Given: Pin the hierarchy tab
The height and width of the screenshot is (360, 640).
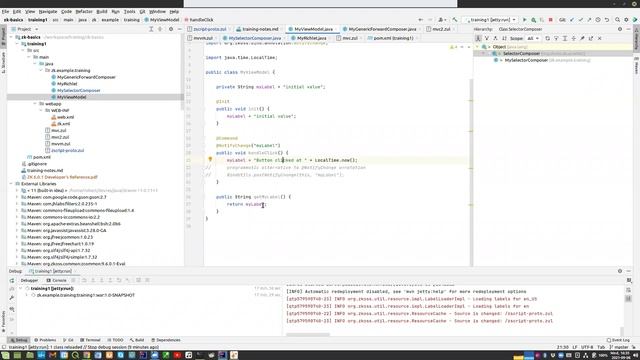Looking at the screenshot, I should (582, 38).
